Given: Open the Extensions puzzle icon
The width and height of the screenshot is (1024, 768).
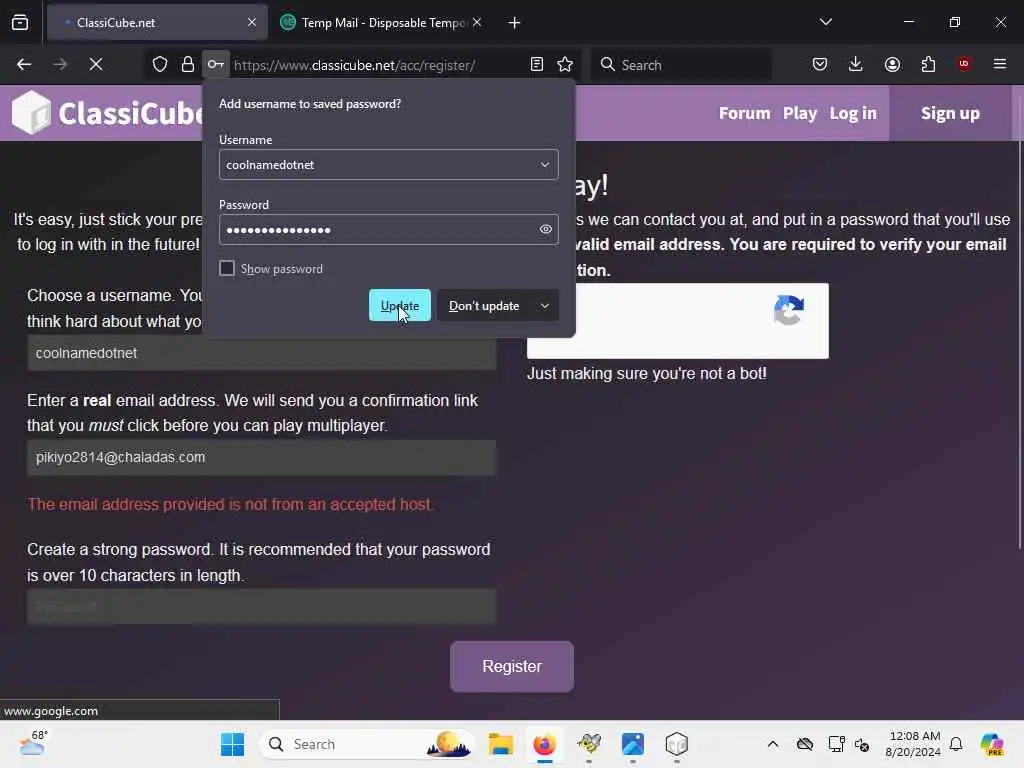Looking at the screenshot, I should pyautogui.click(x=928, y=64).
